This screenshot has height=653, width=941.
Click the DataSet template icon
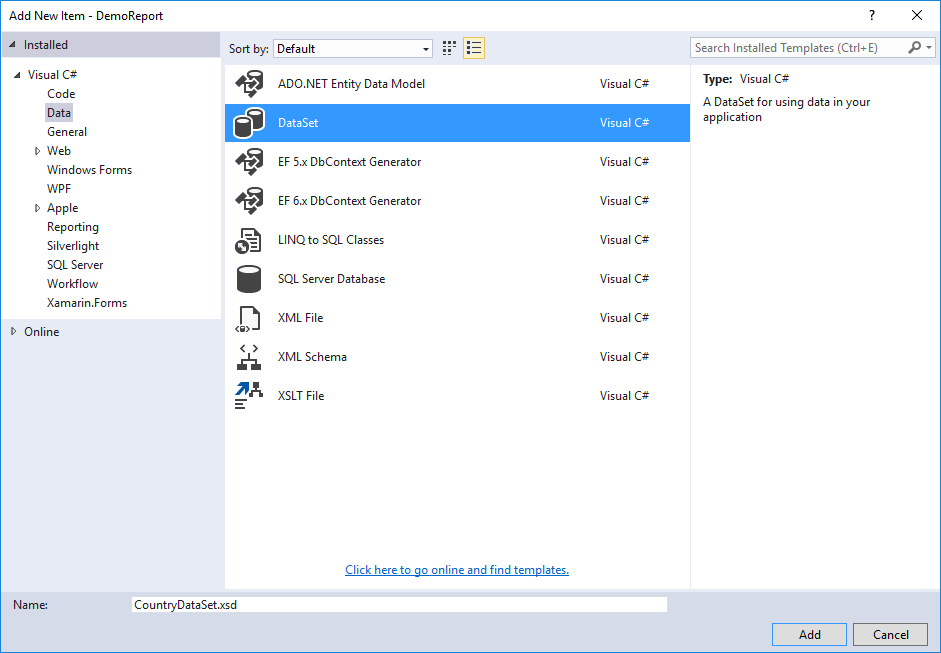click(x=249, y=122)
